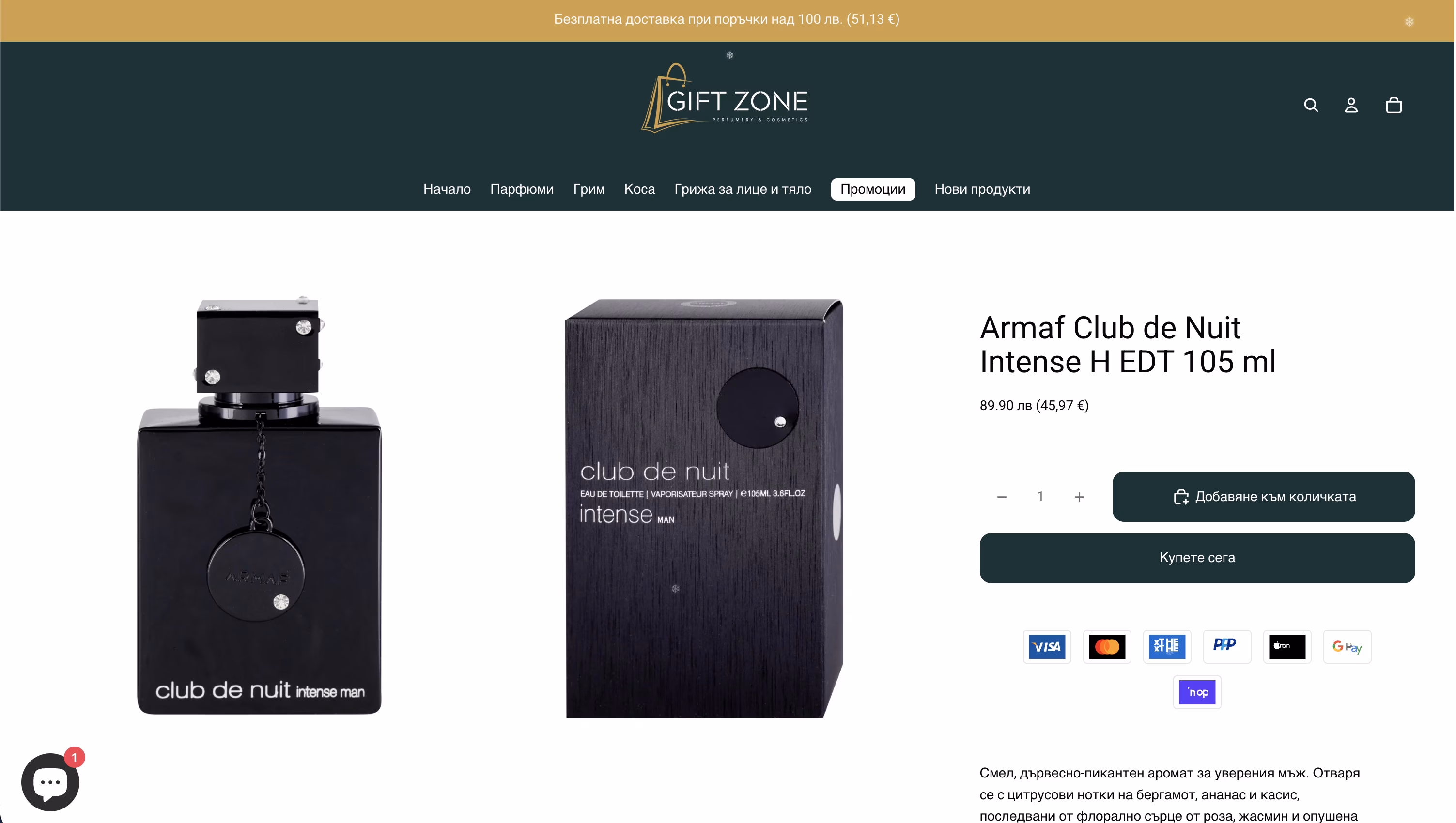
Task: Open the chat bubble widget
Action: tap(50, 783)
